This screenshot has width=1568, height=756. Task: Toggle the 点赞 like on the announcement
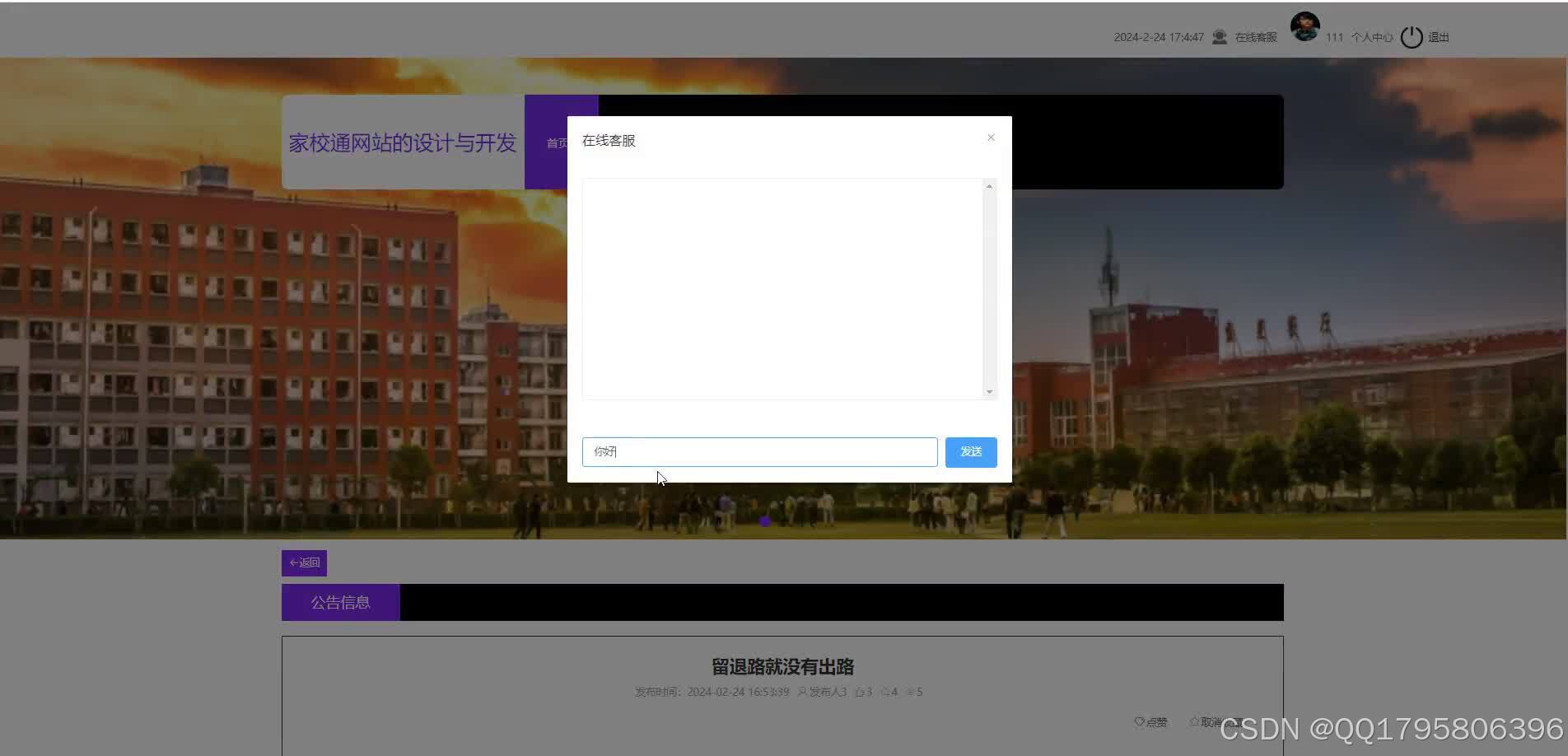(x=1151, y=721)
